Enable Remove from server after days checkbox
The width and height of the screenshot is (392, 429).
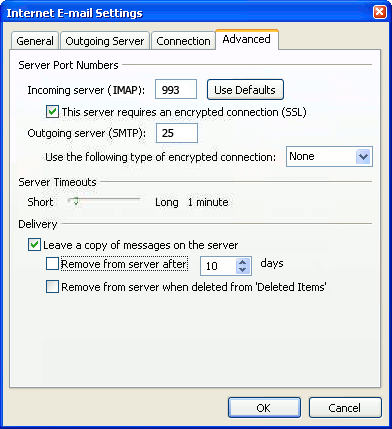(x=52, y=264)
